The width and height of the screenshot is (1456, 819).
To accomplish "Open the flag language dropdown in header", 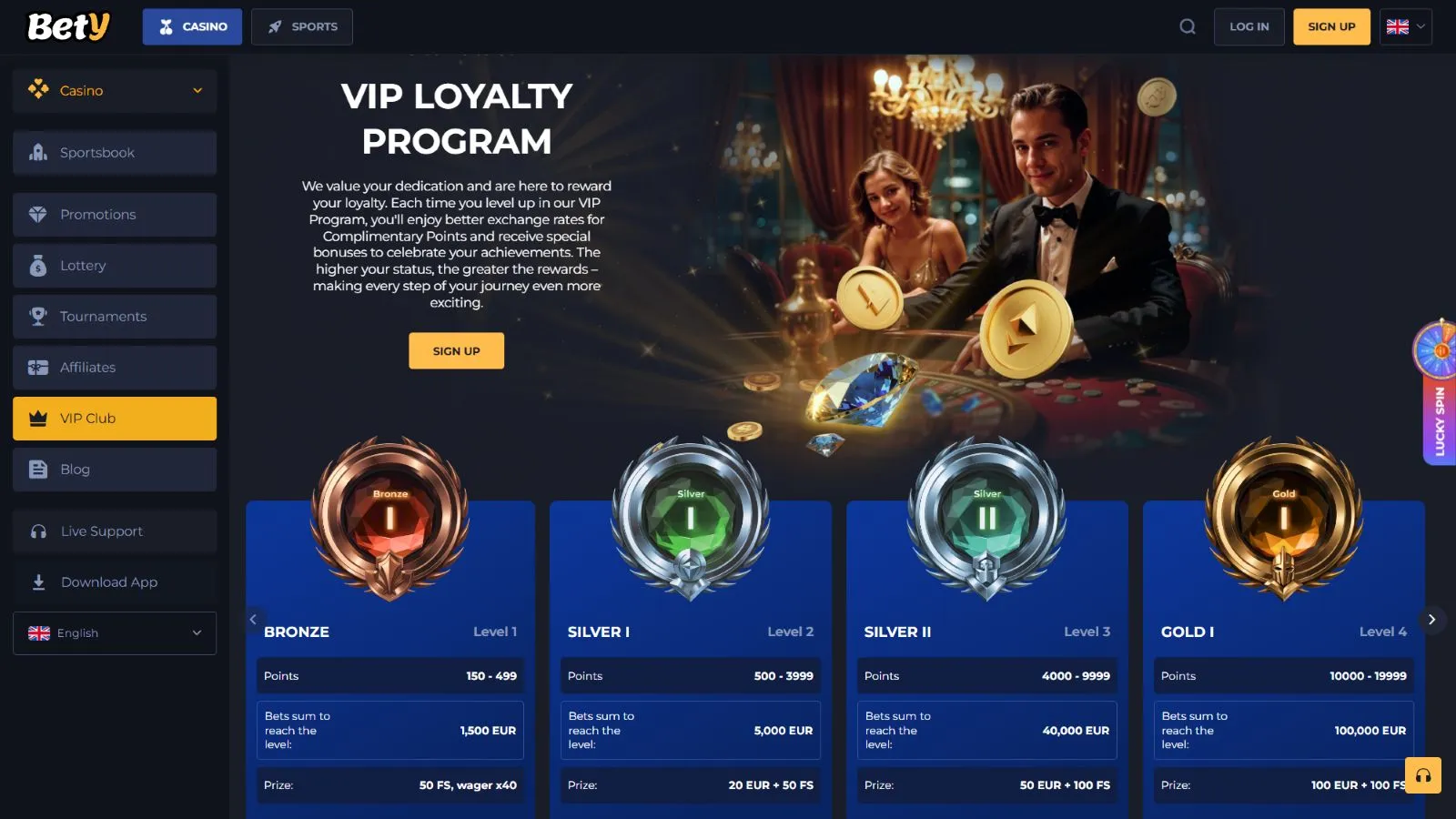I will click(x=1406, y=26).
